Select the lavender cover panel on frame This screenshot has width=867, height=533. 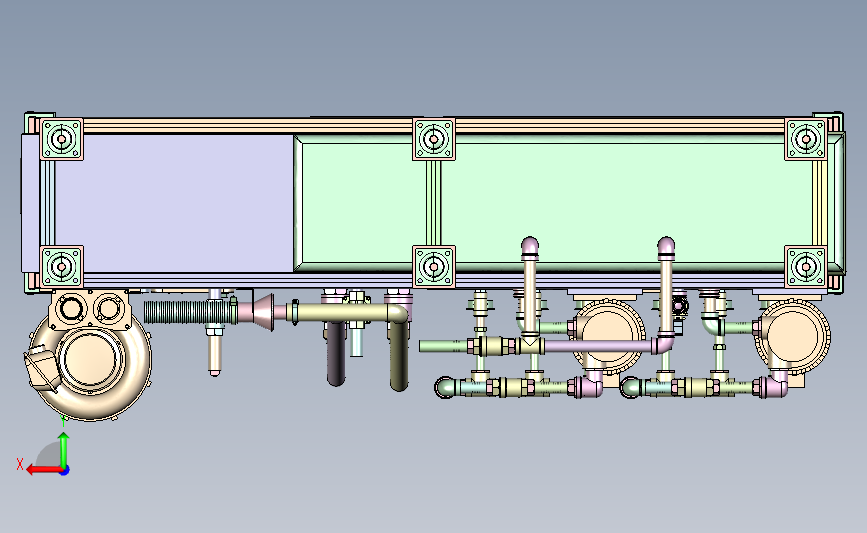click(x=174, y=203)
